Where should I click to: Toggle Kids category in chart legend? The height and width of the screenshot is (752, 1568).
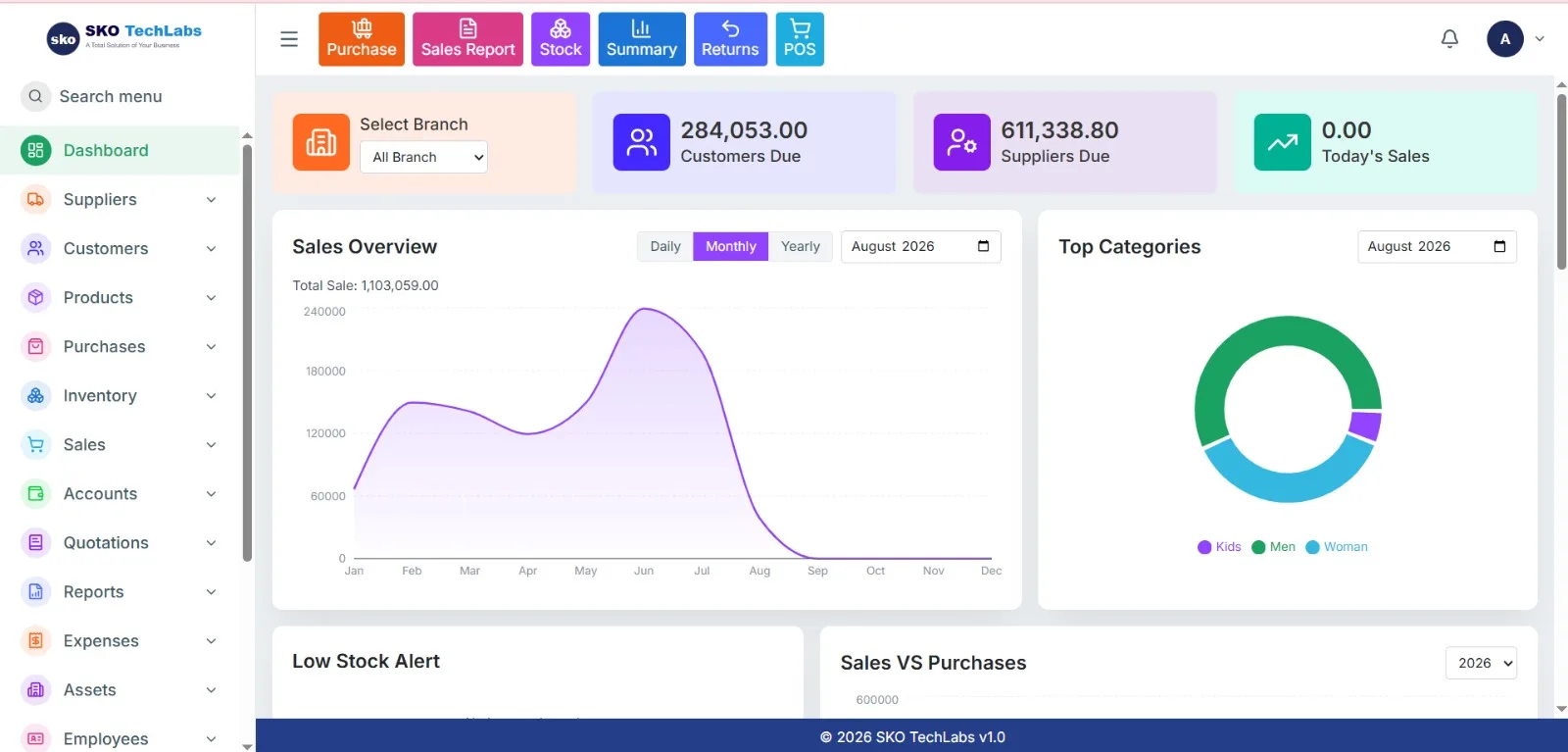point(1219,547)
